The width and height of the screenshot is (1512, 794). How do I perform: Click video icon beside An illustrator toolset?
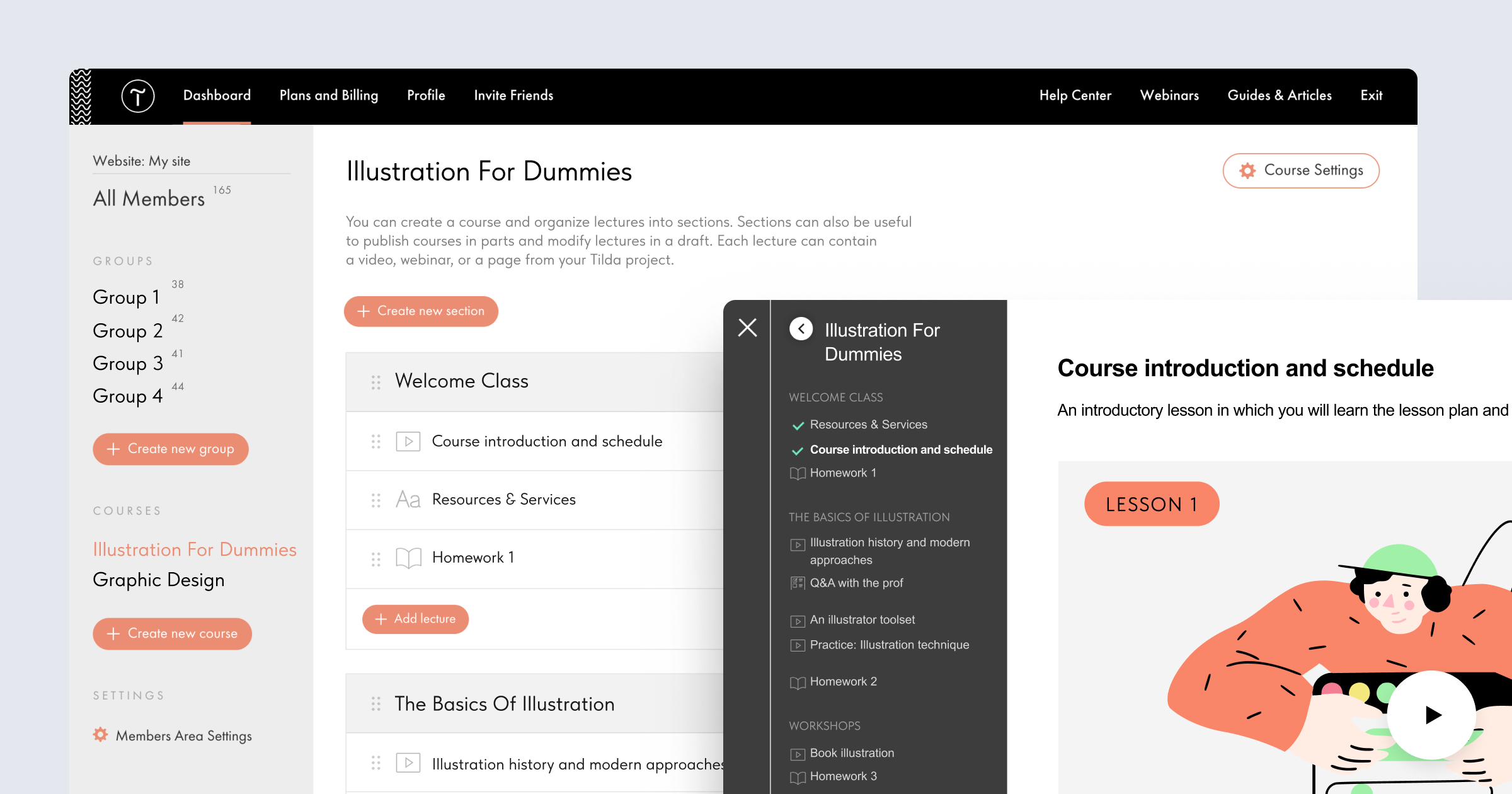point(798,621)
